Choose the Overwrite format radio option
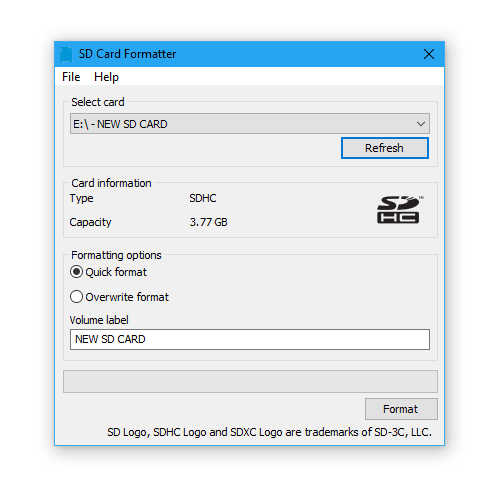 [x=76, y=297]
